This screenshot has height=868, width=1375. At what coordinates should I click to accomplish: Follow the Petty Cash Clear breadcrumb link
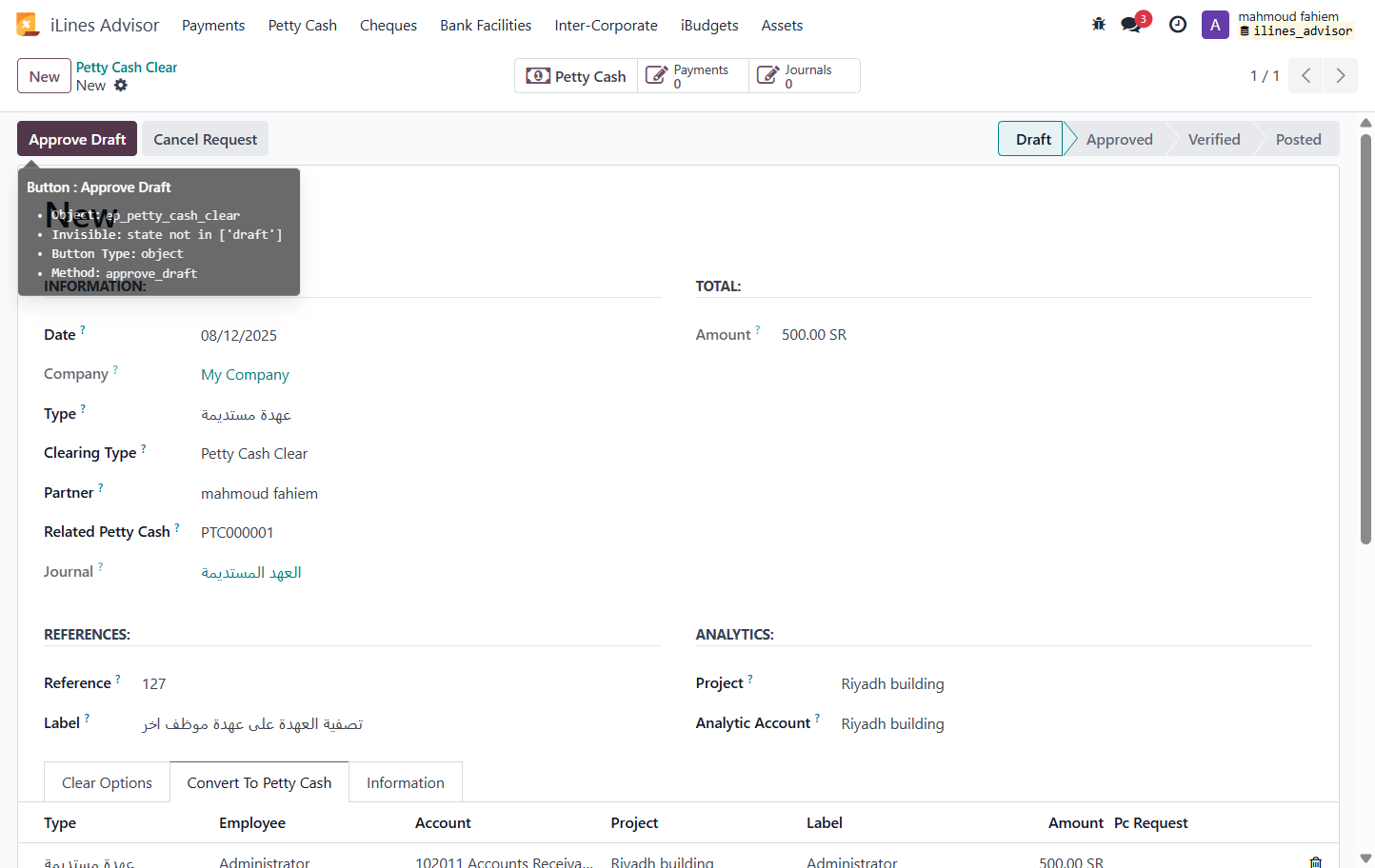127,68
